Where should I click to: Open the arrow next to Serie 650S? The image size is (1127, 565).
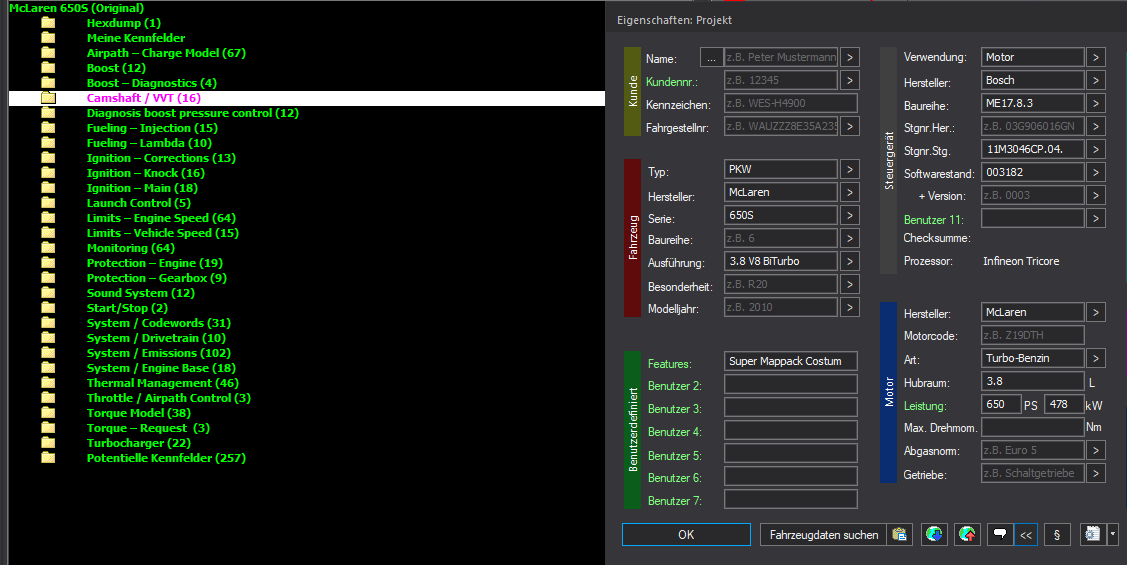coord(850,216)
